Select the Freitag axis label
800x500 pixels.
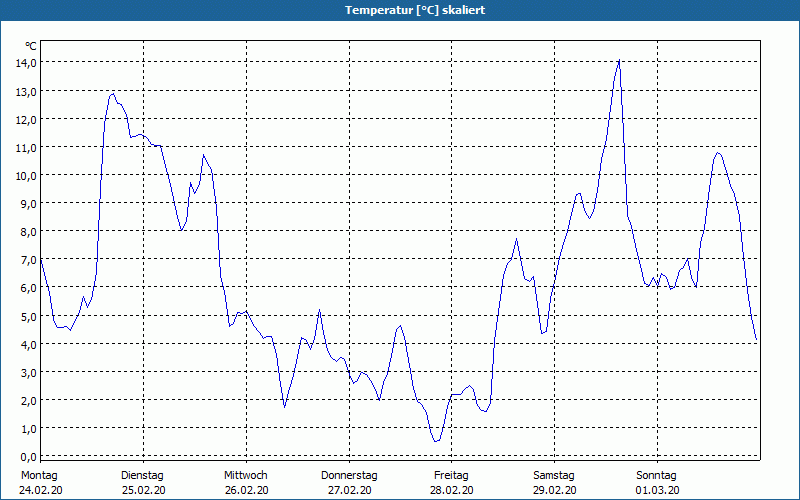tap(452, 475)
